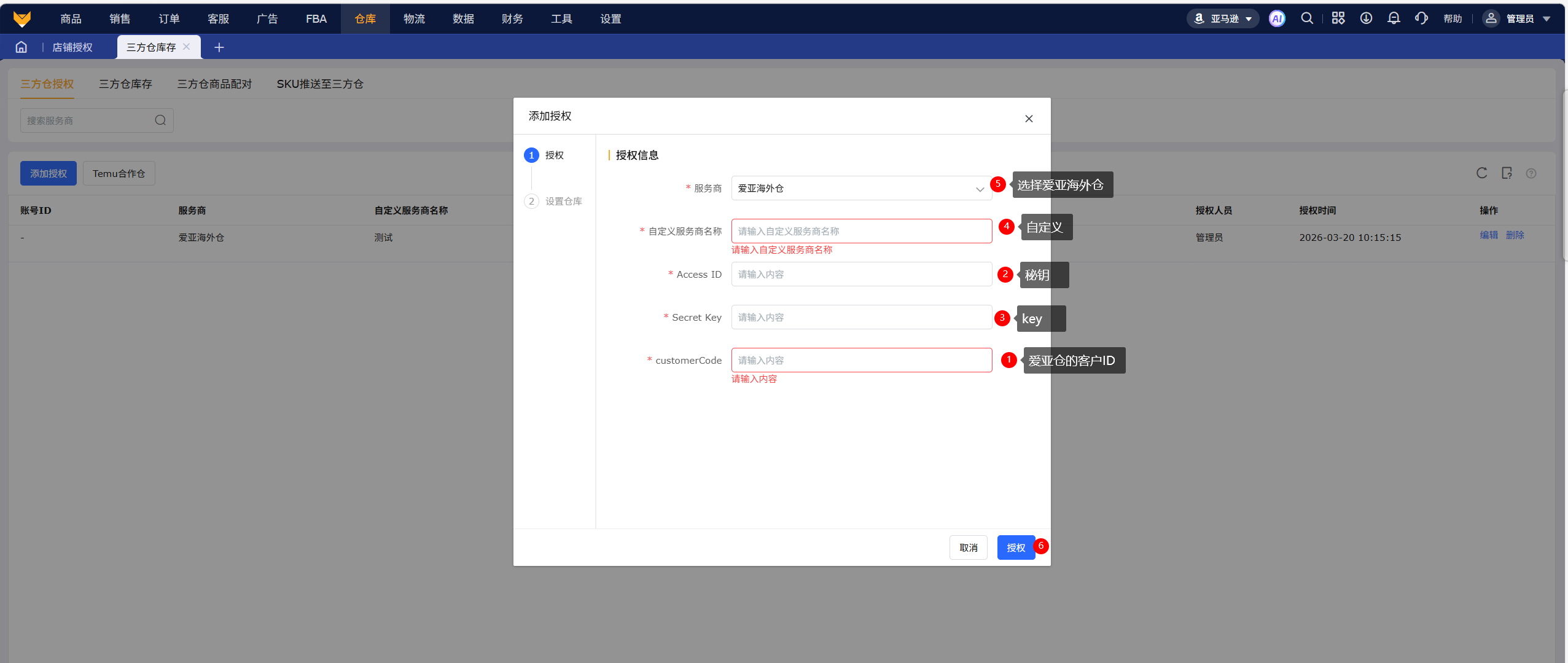Open the 亚马逊 platform selector
This screenshot has height=663, width=1568.
pyautogui.click(x=1223, y=19)
